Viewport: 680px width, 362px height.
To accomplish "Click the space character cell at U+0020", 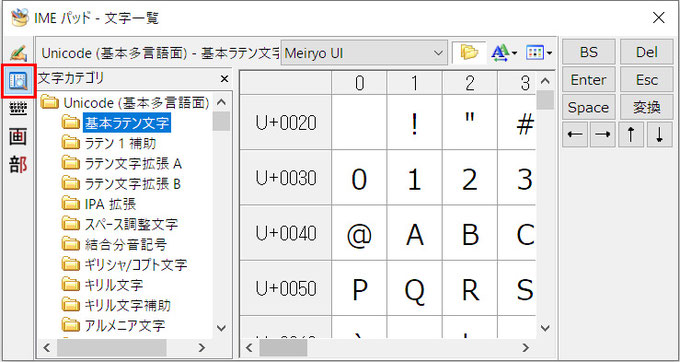I will click(x=359, y=123).
